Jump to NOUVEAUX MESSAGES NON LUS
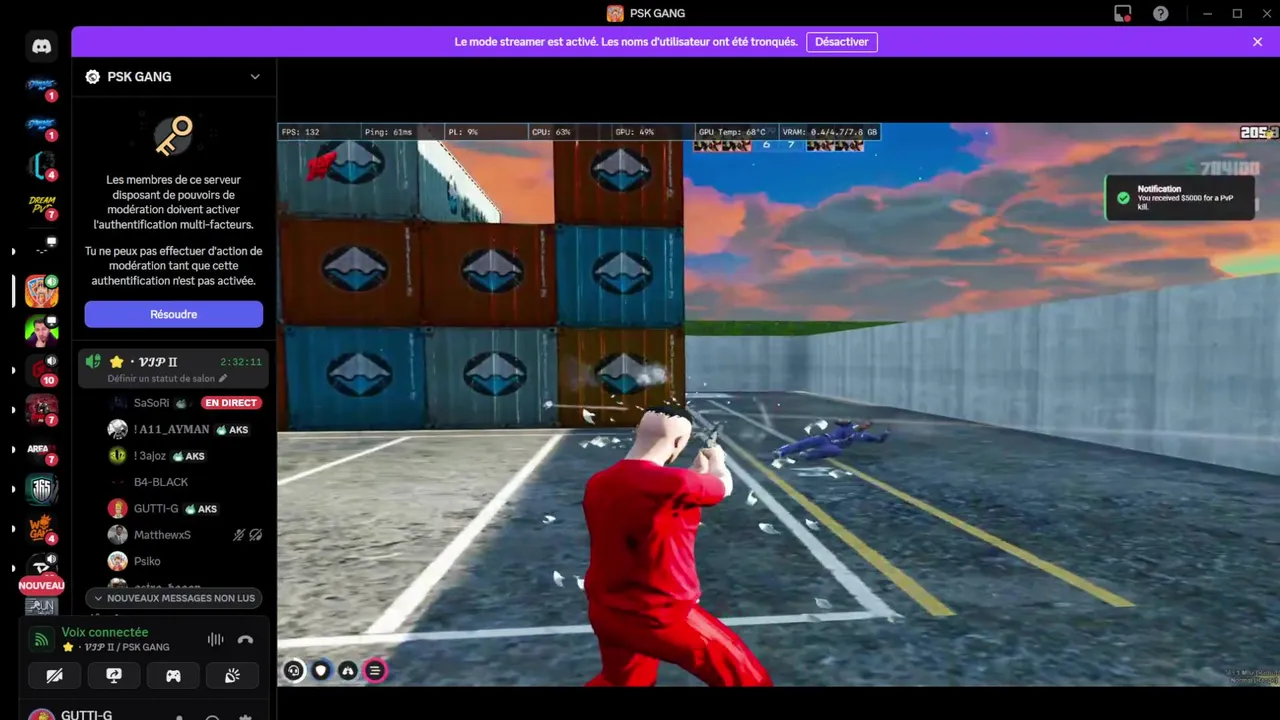Image resolution: width=1280 pixels, height=720 pixels. (x=174, y=598)
